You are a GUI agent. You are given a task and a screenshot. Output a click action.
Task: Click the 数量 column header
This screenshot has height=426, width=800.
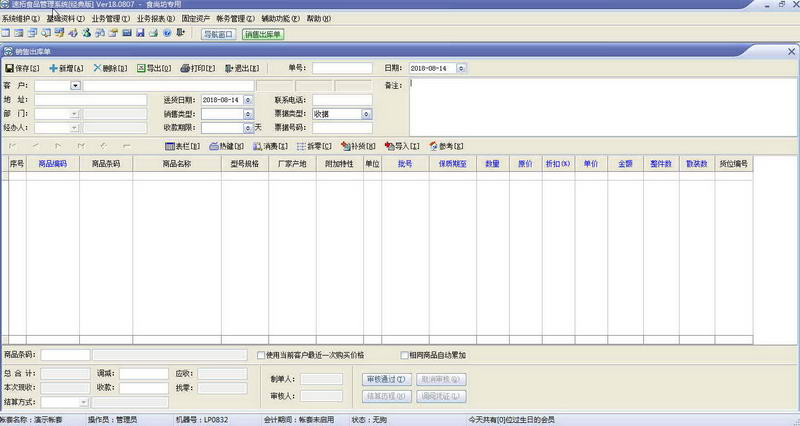pos(492,164)
